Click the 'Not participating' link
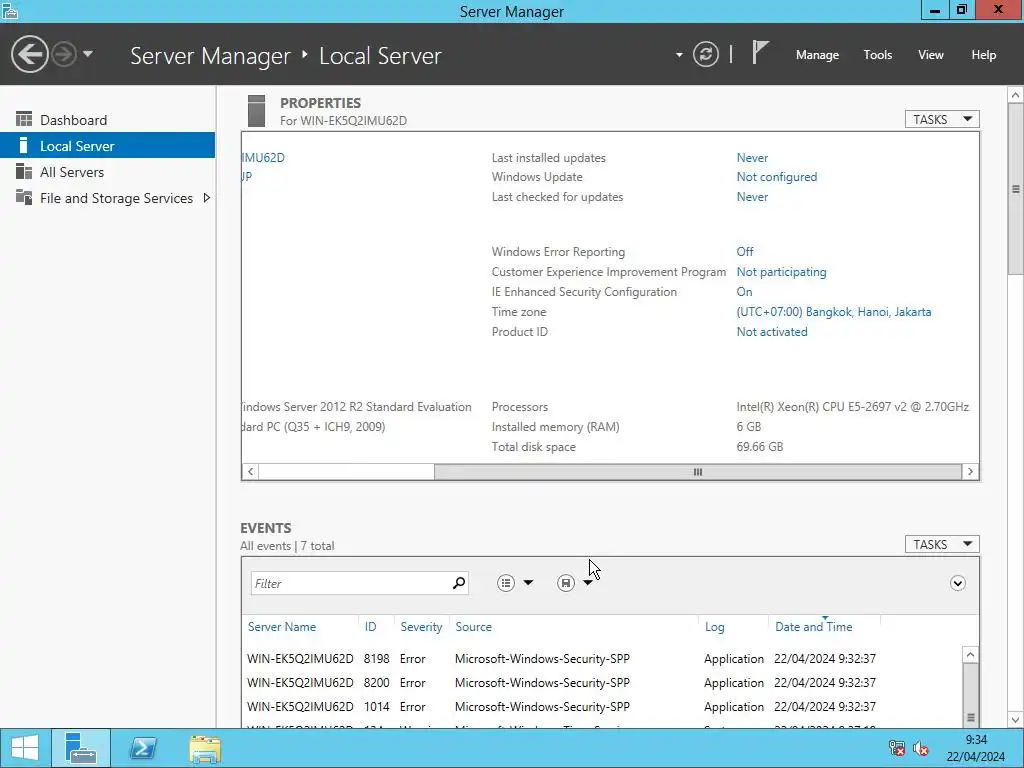Screen dimensions: 1024x768 coord(781,272)
